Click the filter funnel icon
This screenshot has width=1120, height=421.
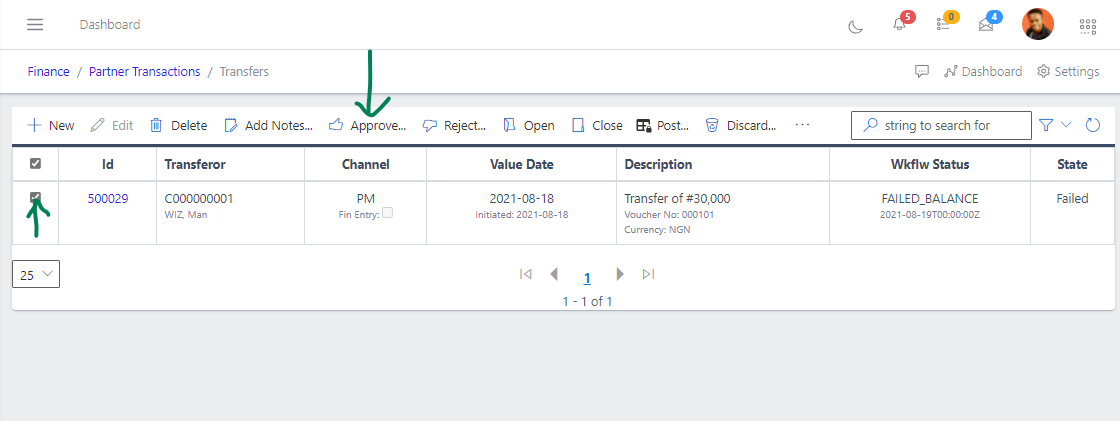(1046, 125)
